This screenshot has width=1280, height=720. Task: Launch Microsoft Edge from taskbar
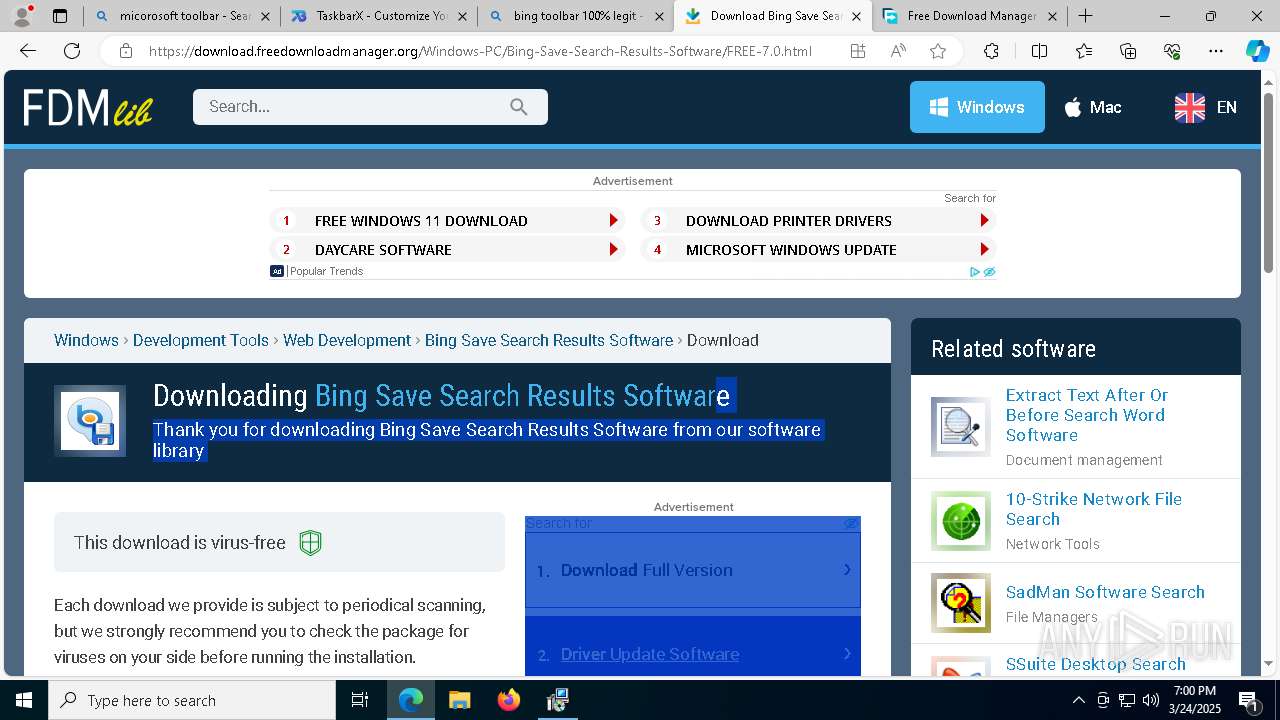pyautogui.click(x=411, y=700)
